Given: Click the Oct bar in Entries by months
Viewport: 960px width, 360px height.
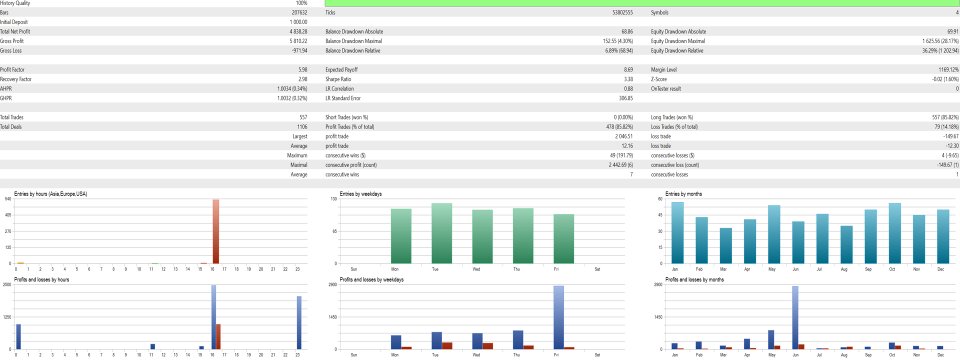Looking at the screenshot, I should 894,233.
